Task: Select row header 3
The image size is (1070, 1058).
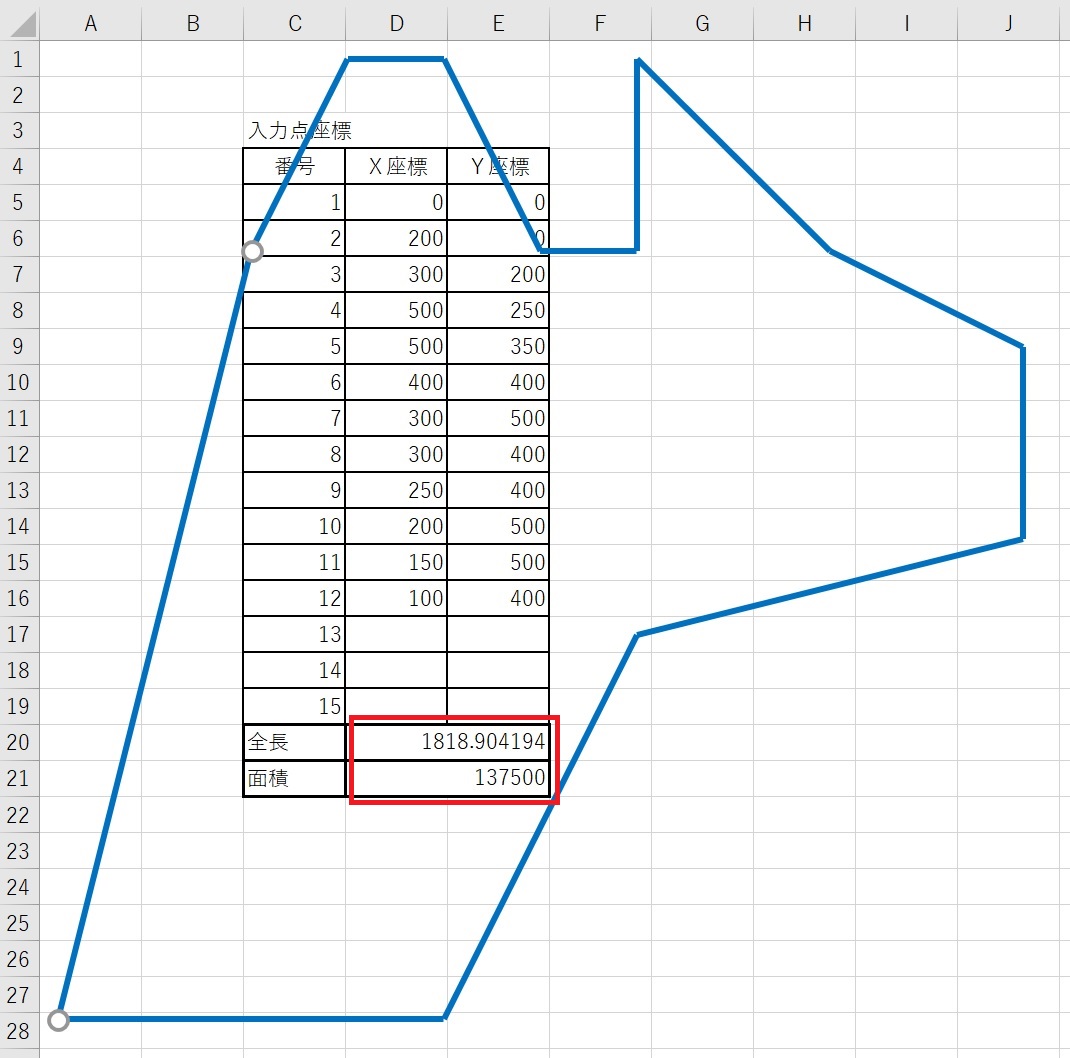Action: click(x=19, y=130)
